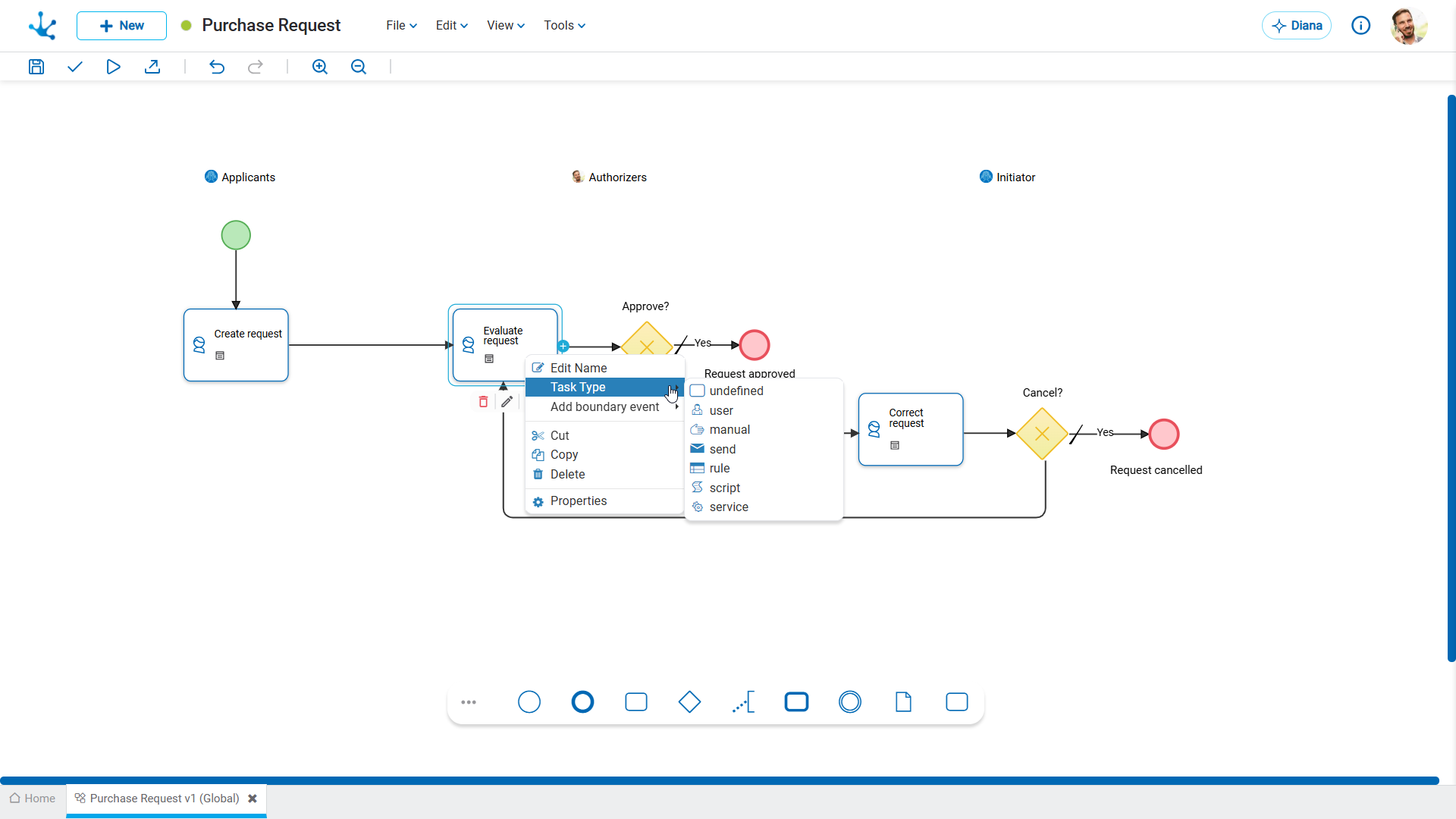Select the text annotation tool in palette
The height and width of the screenshot is (819, 1456).
[x=743, y=702]
